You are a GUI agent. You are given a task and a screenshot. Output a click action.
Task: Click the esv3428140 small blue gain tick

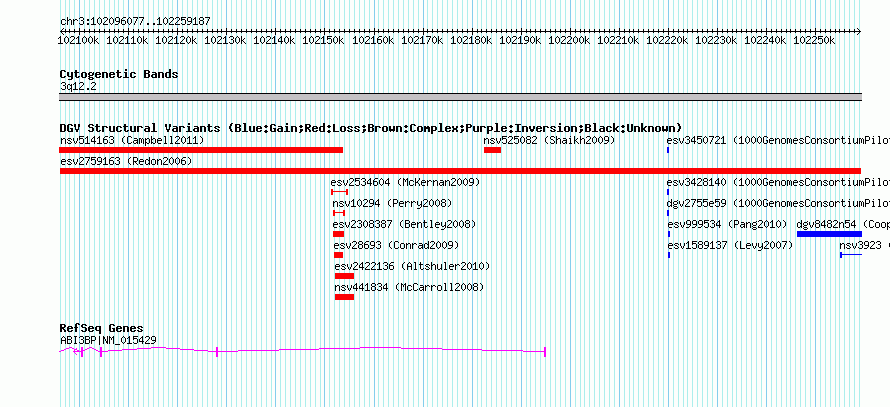point(668,192)
